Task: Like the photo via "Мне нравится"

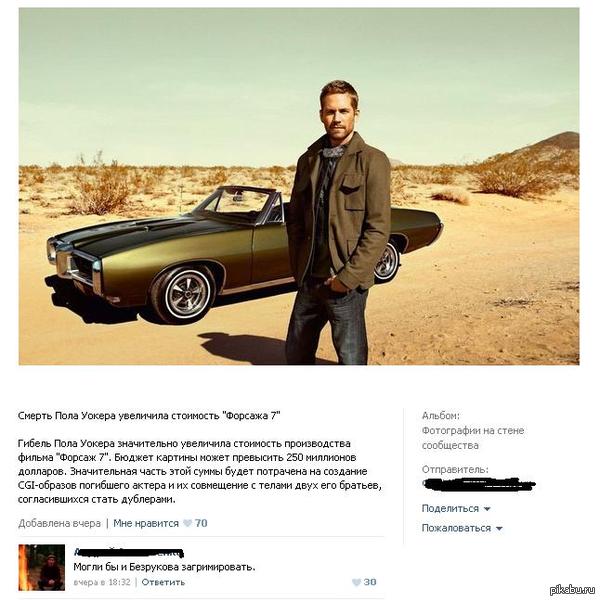Action: pos(146,523)
